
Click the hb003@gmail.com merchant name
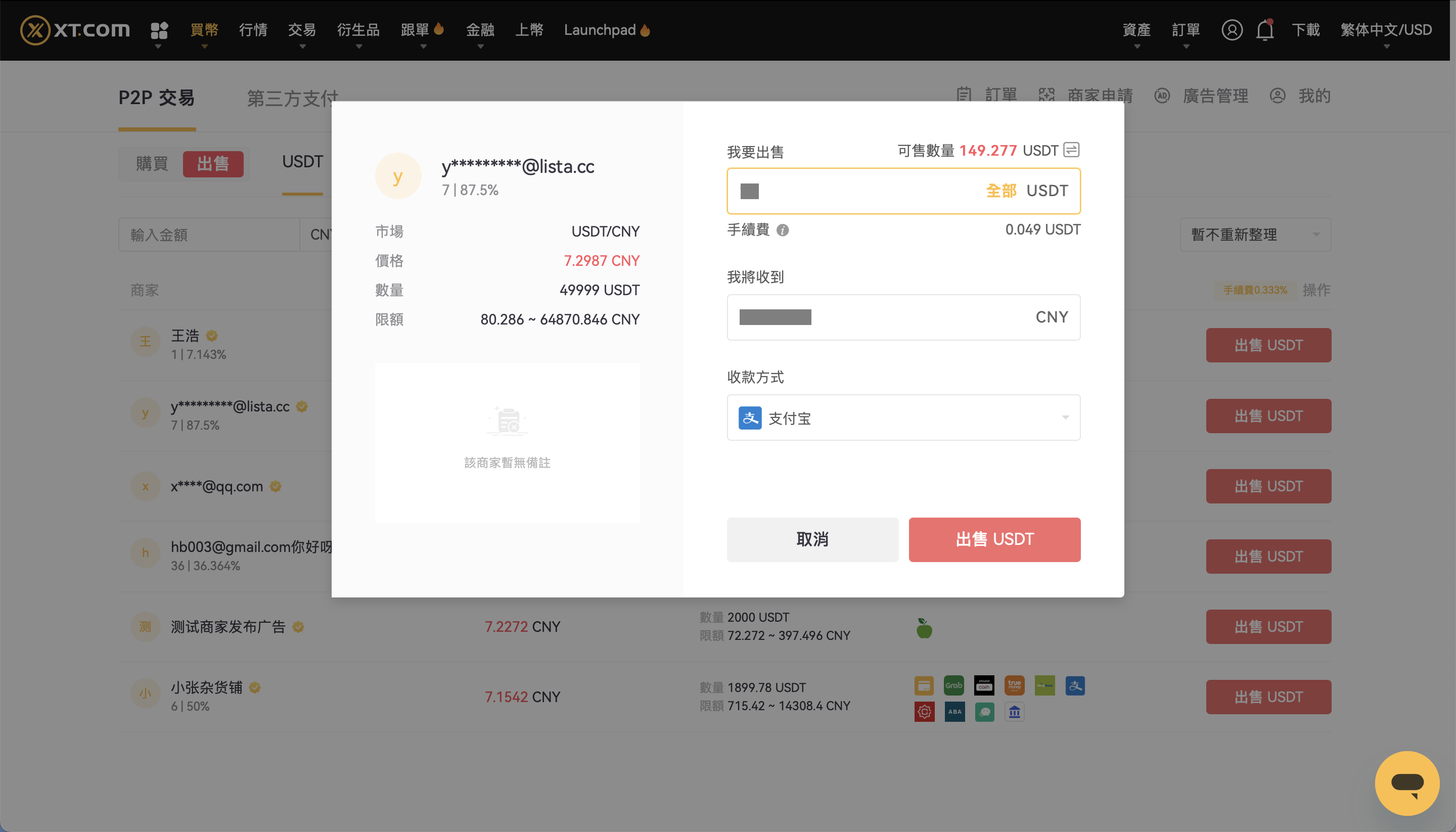(251, 547)
